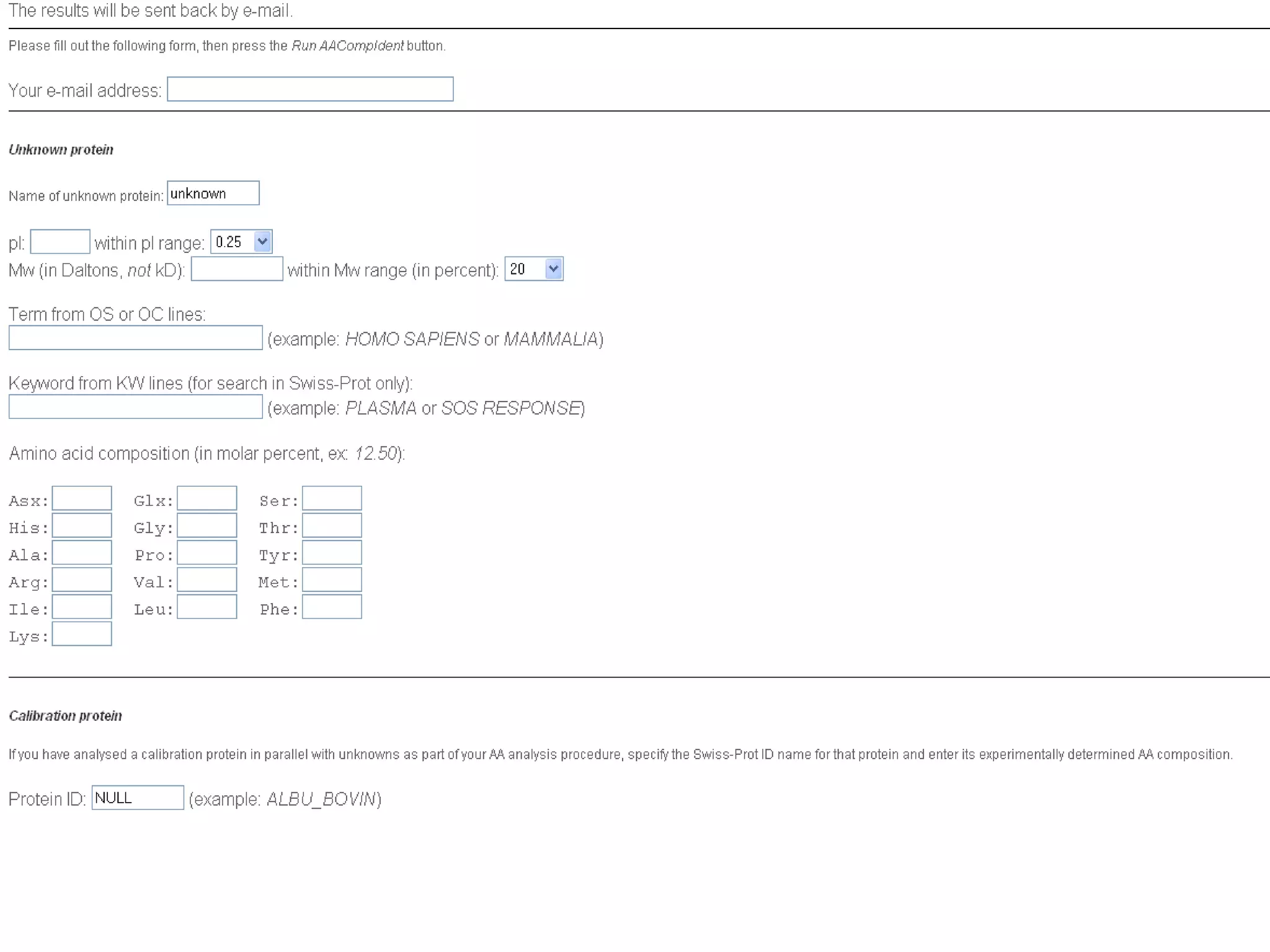Focus the Arg composition field
Image resolution: width=1270 pixels, height=952 pixels.
pos(82,580)
